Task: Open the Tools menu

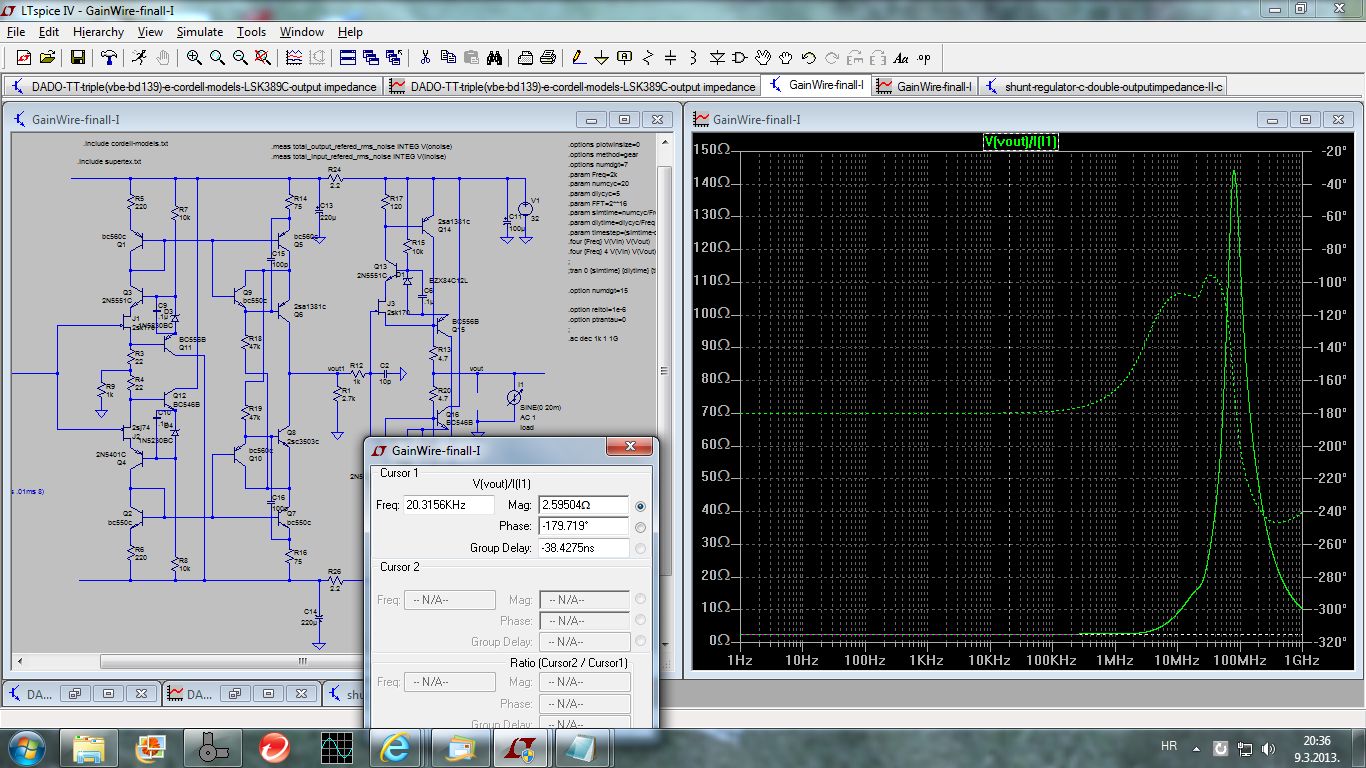Action: [251, 32]
